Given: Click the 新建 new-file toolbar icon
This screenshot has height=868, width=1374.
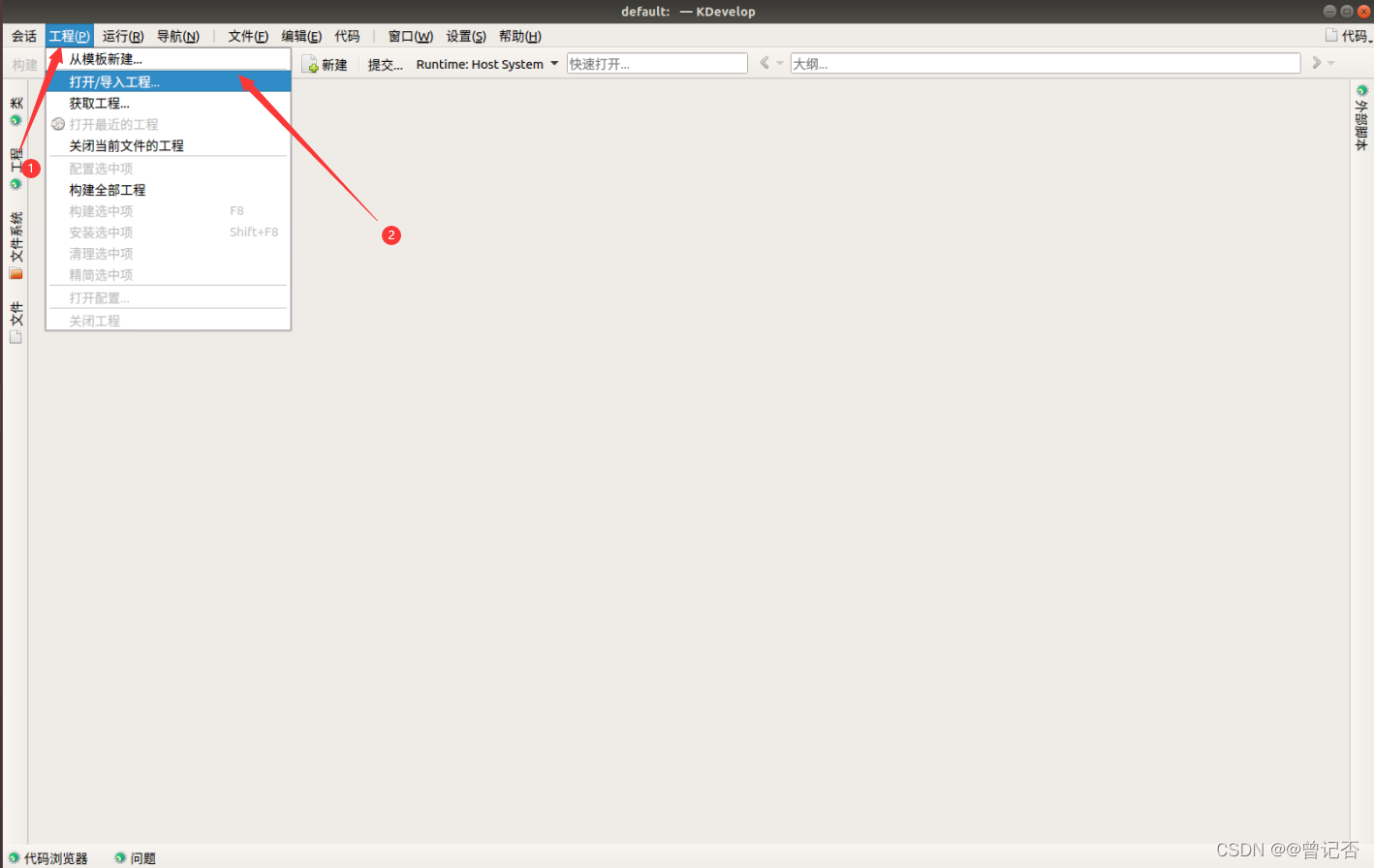Looking at the screenshot, I should click(x=312, y=65).
